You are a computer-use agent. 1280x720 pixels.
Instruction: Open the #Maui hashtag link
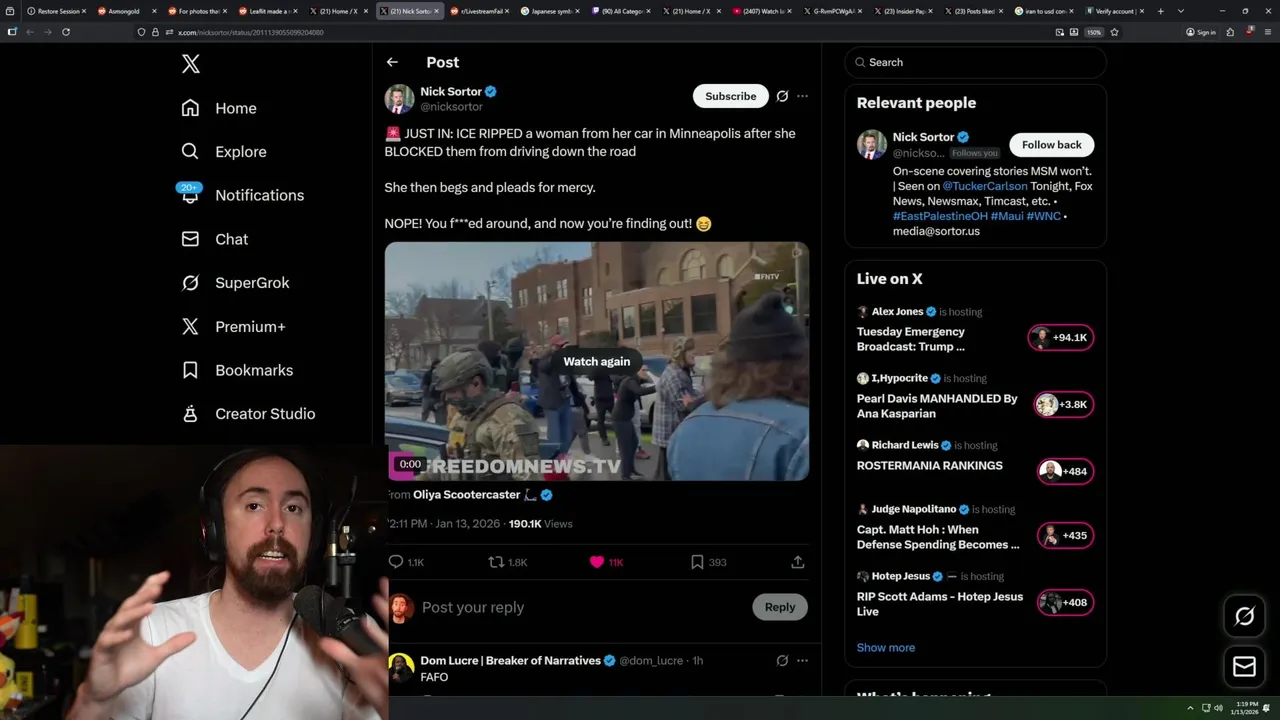pyautogui.click(x=1007, y=216)
